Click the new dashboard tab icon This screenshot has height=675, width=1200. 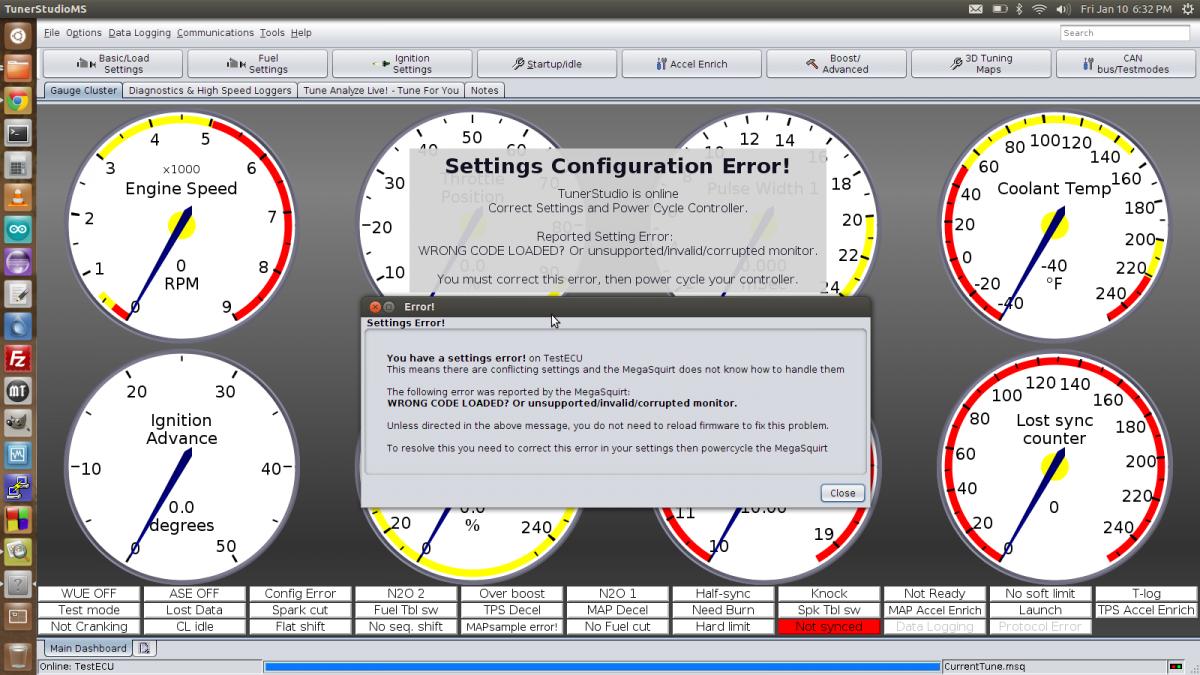145,648
